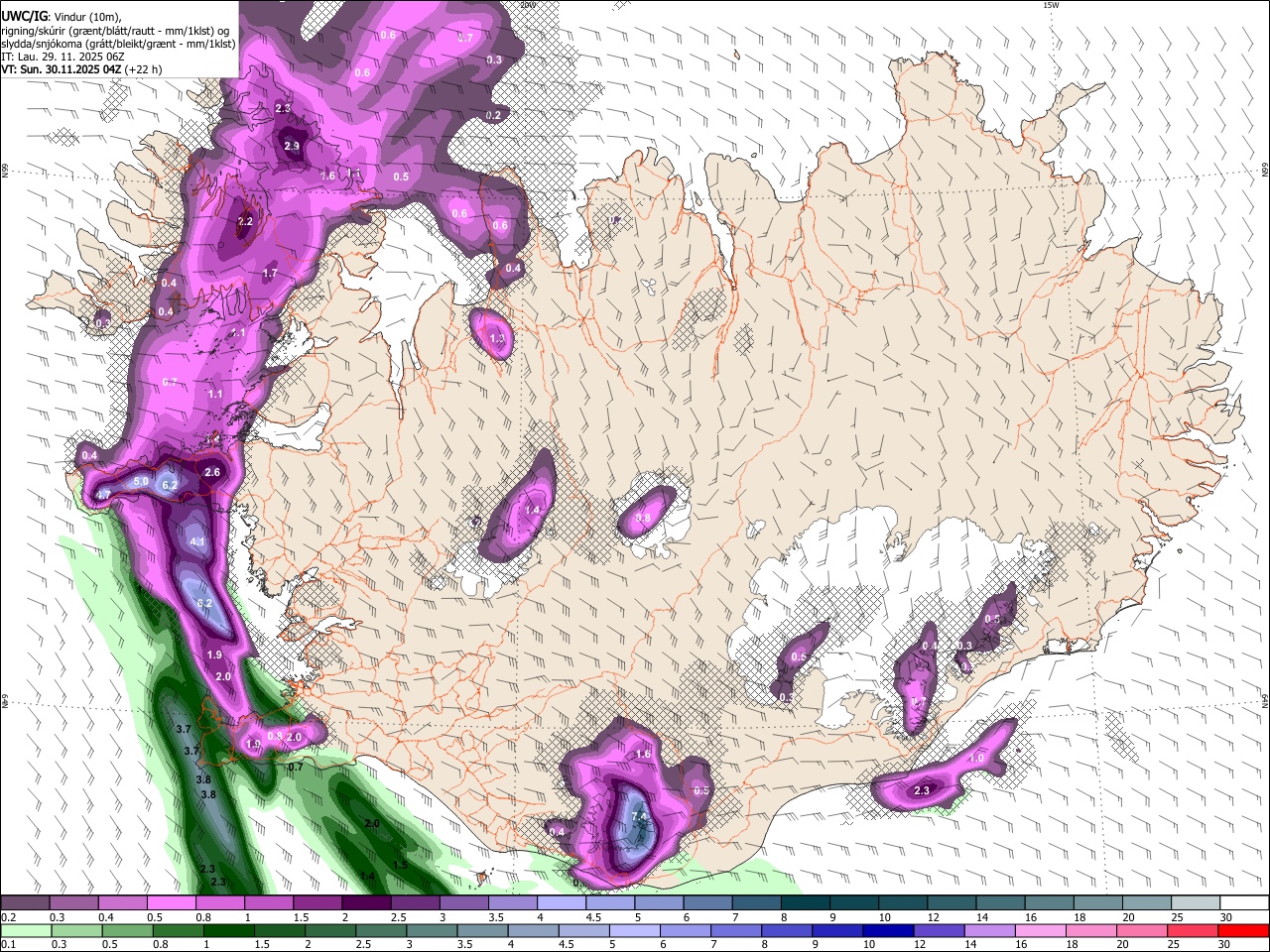Image resolution: width=1270 pixels, height=952 pixels.
Task: Click the pale grey swatch labelled 25, upper scale
Action: point(1197,902)
